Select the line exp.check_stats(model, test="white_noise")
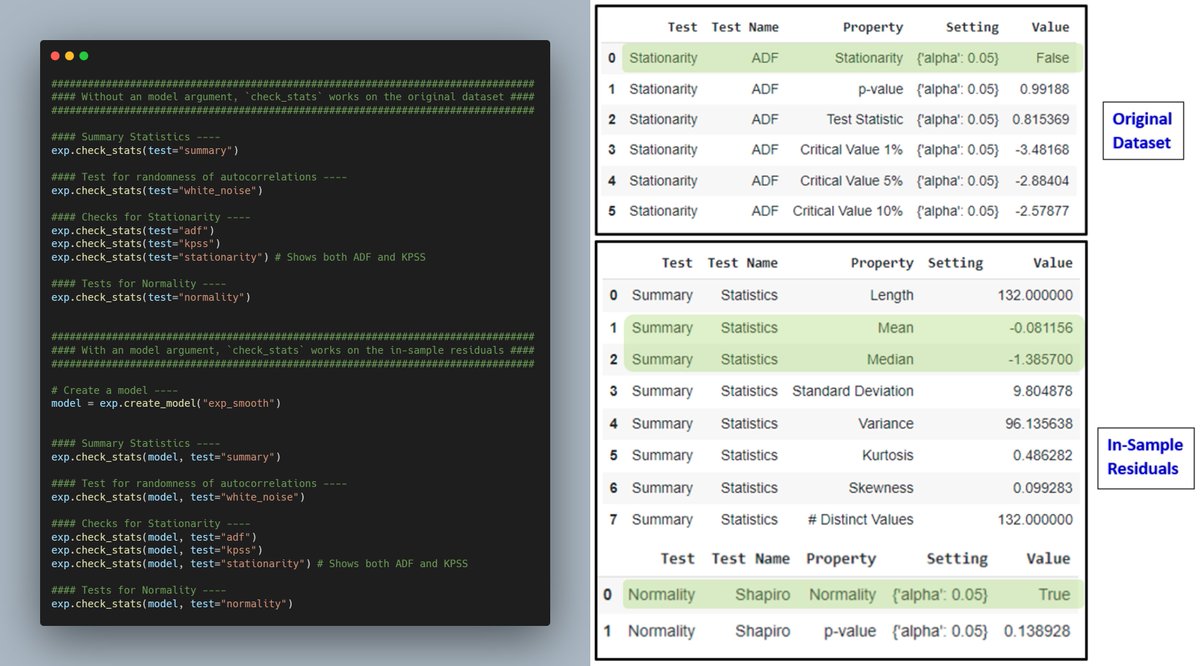This screenshot has height=666, width=1200. (x=178, y=497)
